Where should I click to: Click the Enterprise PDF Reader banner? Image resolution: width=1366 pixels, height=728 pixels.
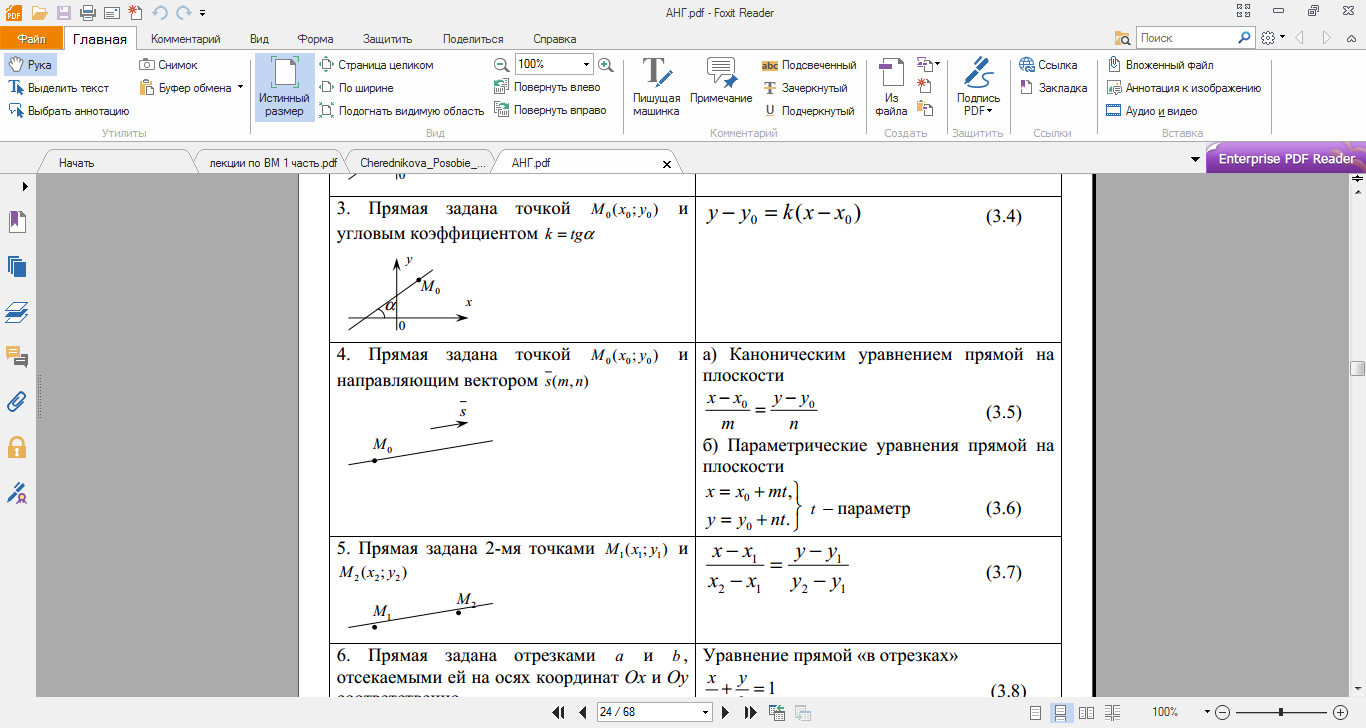1286,159
